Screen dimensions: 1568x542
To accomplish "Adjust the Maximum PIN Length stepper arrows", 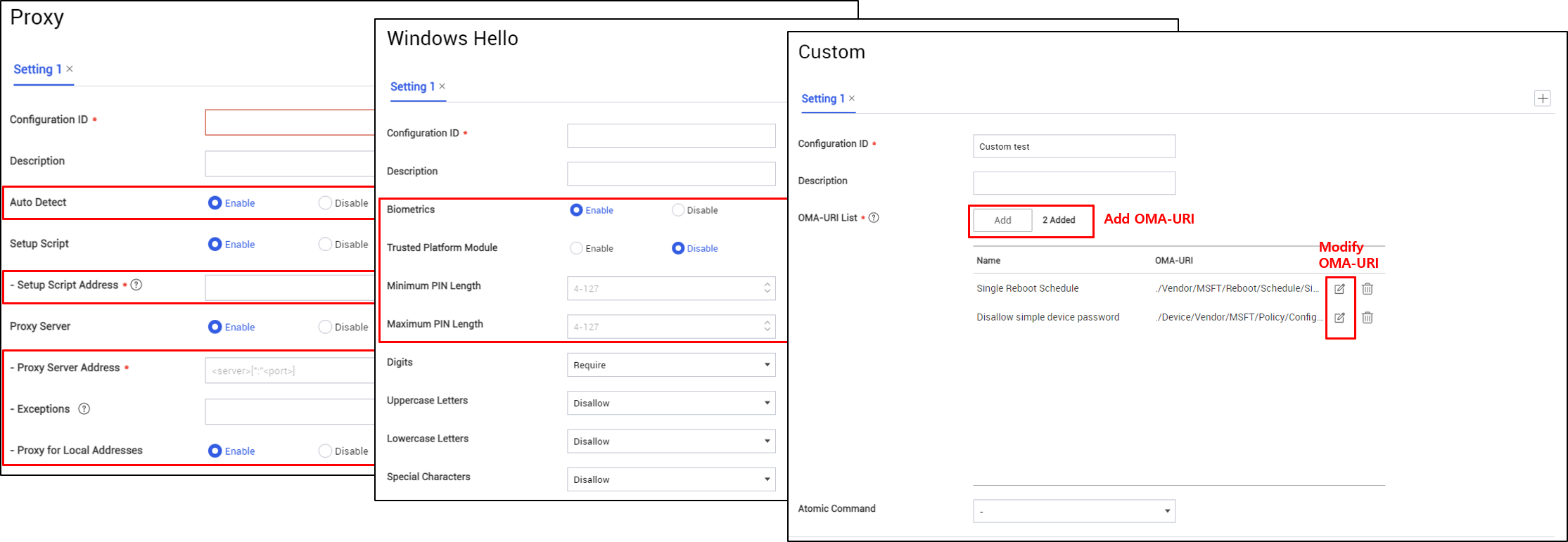I will click(x=767, y=326).
